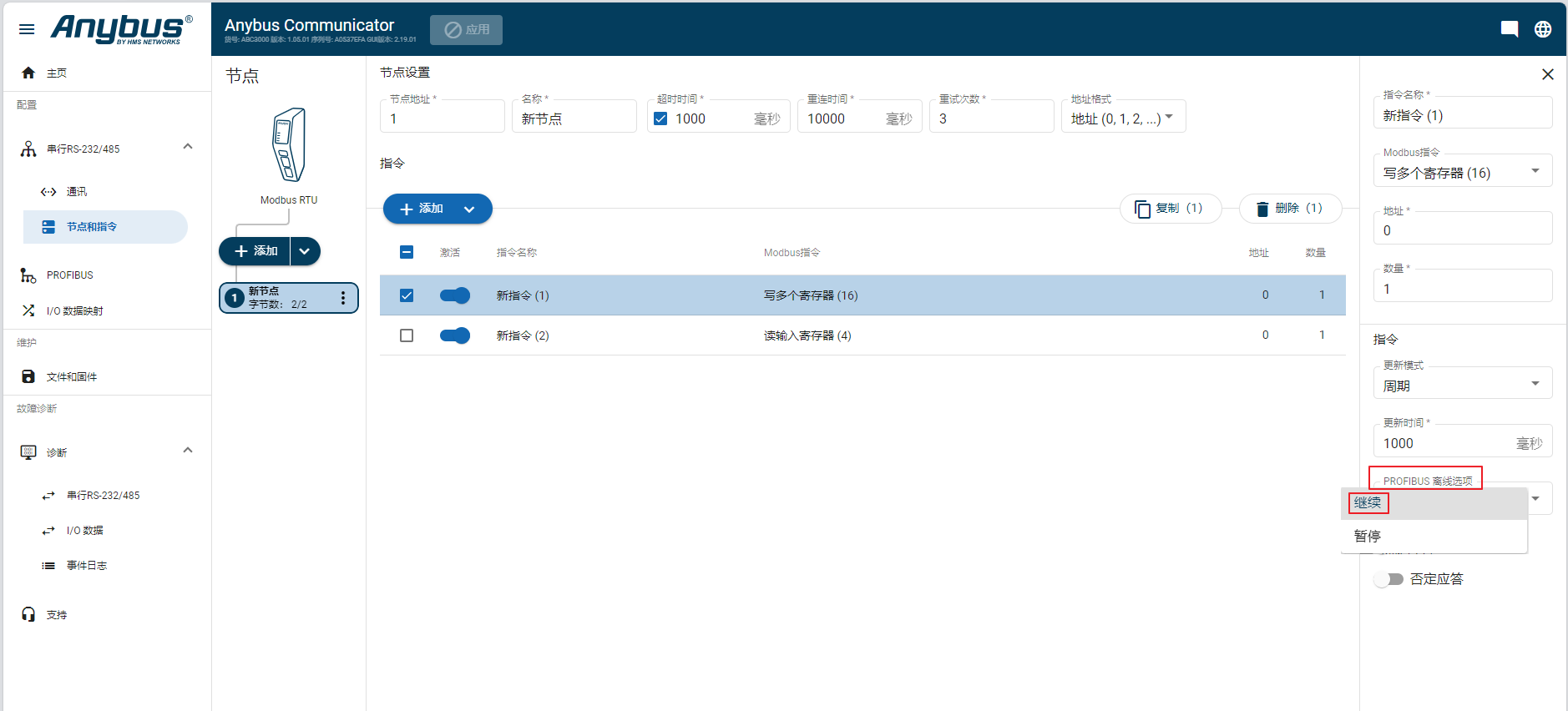Open the 更新模式 dropdown
Viewport: 1568px width, 711px height.
(x=1463, y=383)
